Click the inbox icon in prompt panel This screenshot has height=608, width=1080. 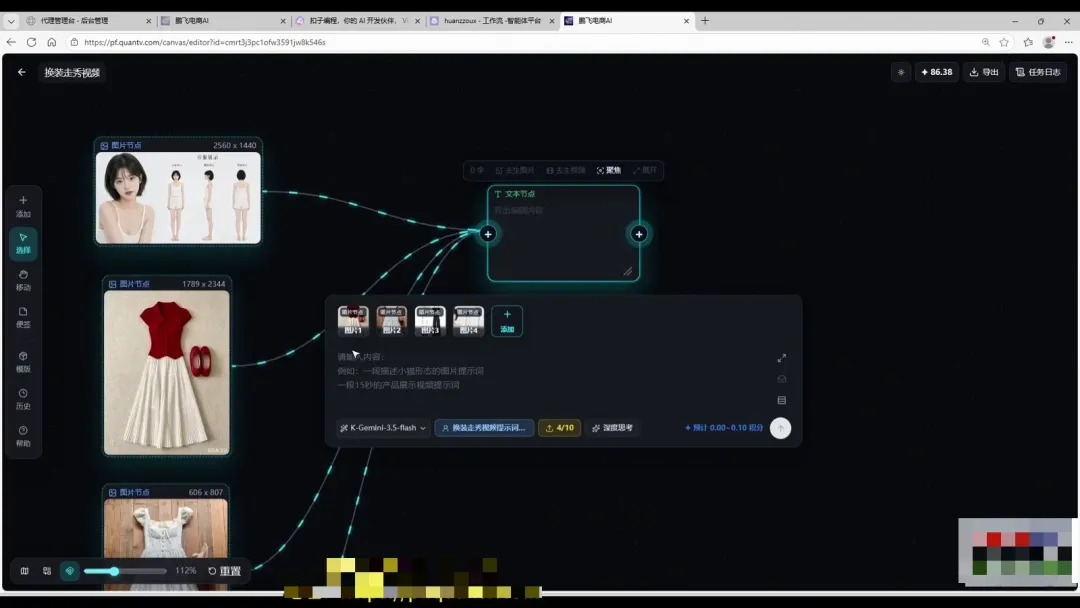click(x=782, y=379)
